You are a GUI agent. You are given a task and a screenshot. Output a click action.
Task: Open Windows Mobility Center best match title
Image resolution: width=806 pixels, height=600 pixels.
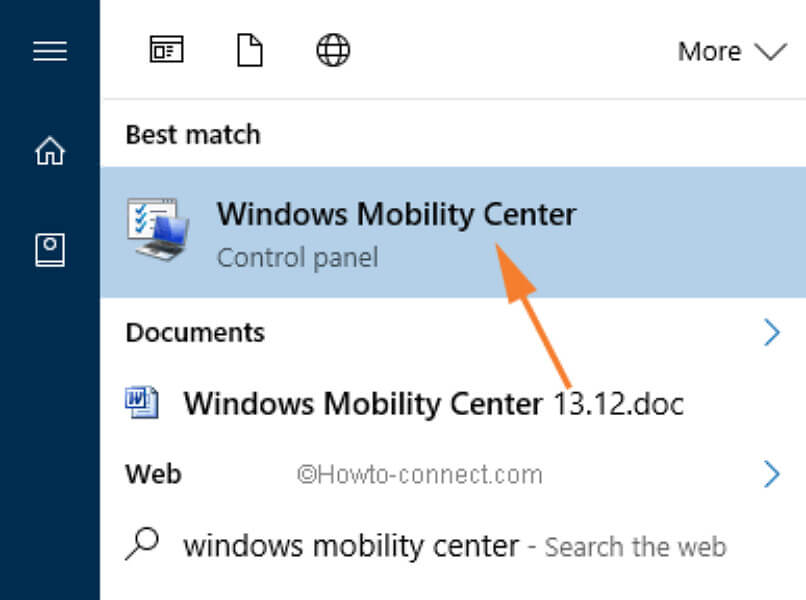(396, 214)
